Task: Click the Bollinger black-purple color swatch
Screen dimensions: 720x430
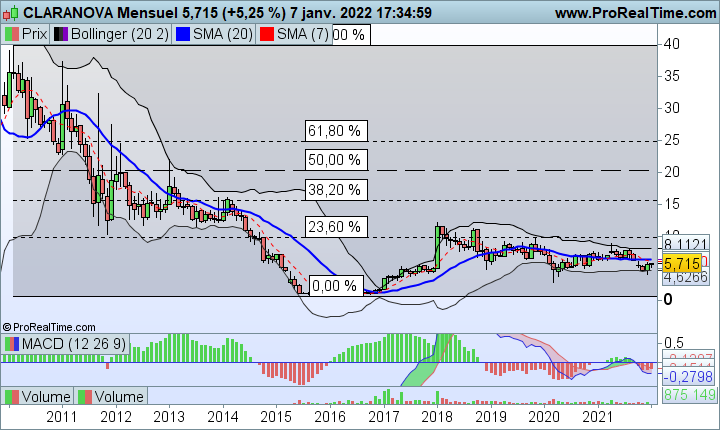Action: click(x=61, y=34)
